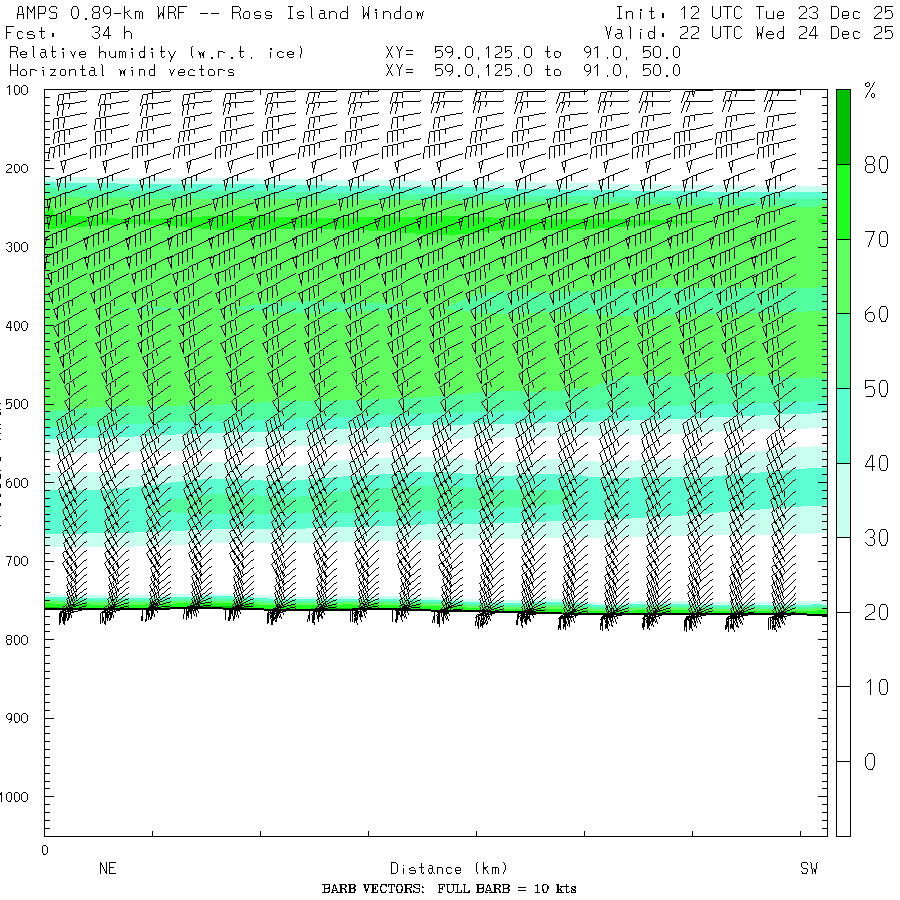Pick the color bar segment between 60 and 70
Viewport: 900px width, 900px height.
tap(843, 276)
